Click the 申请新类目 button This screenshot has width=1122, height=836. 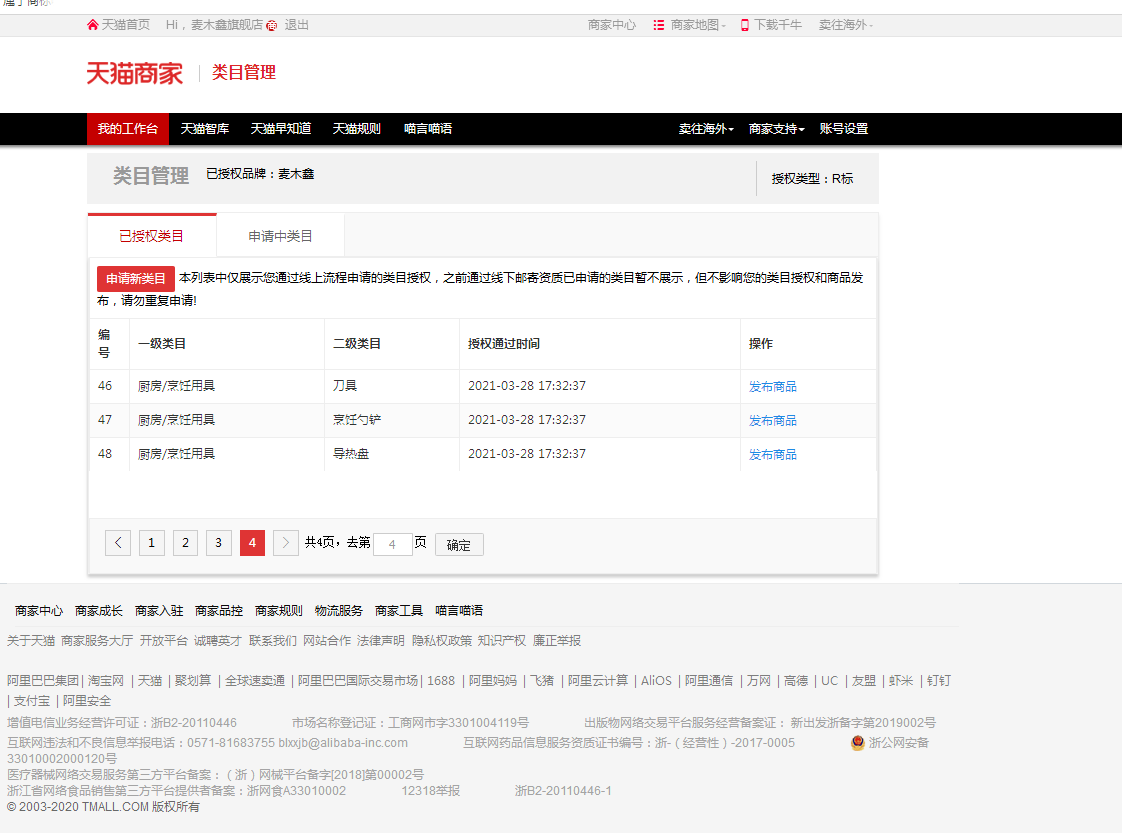click(136, 278)
